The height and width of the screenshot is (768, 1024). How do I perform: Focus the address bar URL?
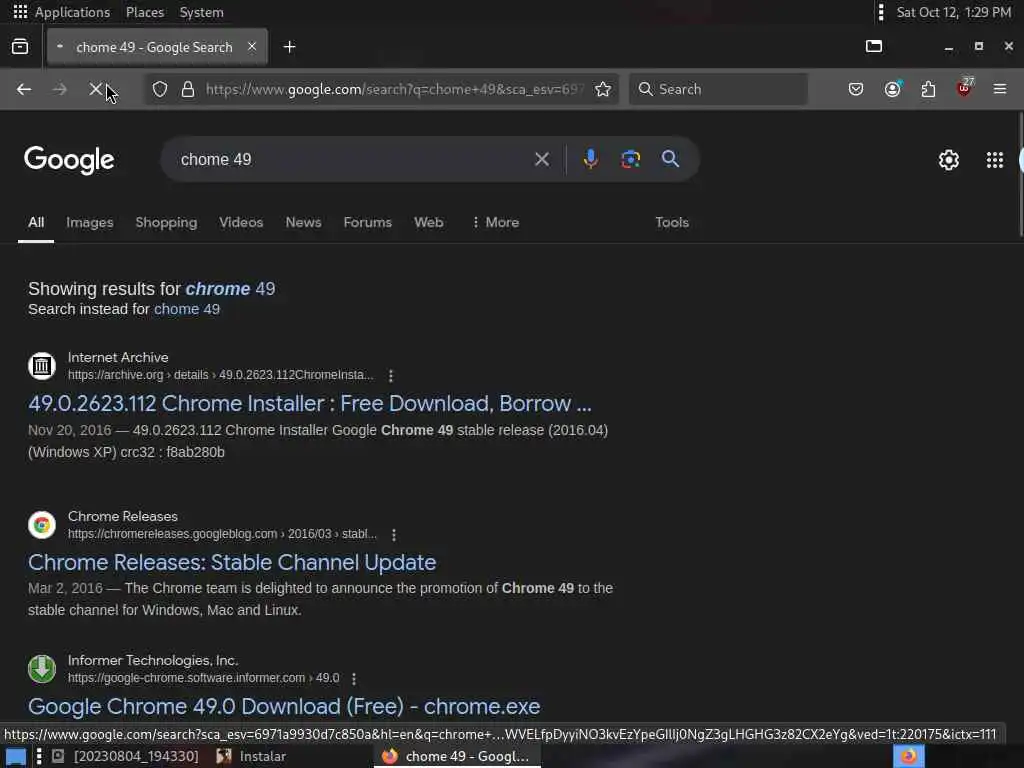(x=394, y=89)
